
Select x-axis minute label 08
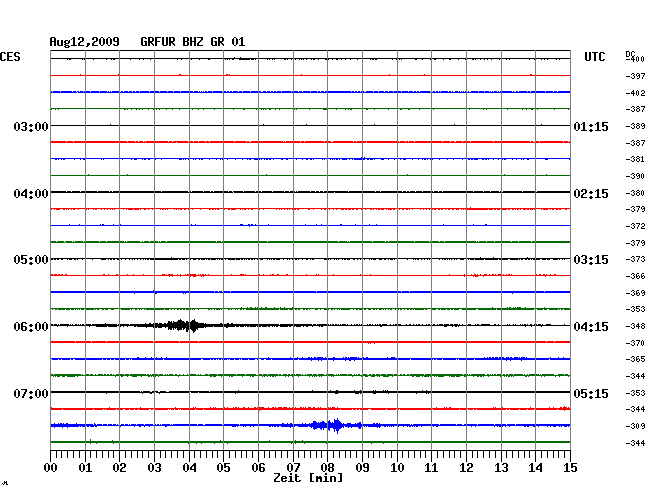click(x=327, y=467)
